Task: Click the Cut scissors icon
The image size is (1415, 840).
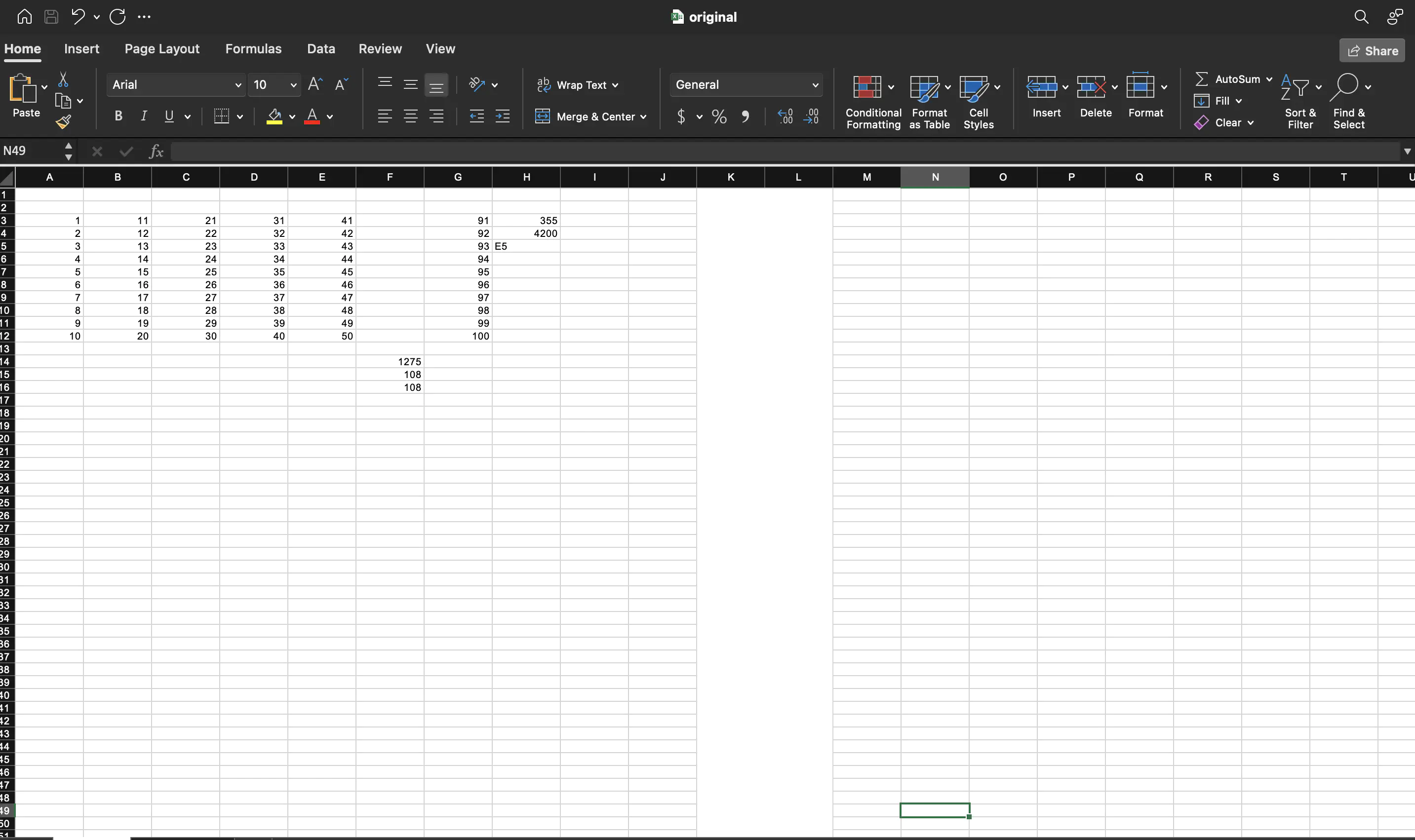Action: [63, 79]
